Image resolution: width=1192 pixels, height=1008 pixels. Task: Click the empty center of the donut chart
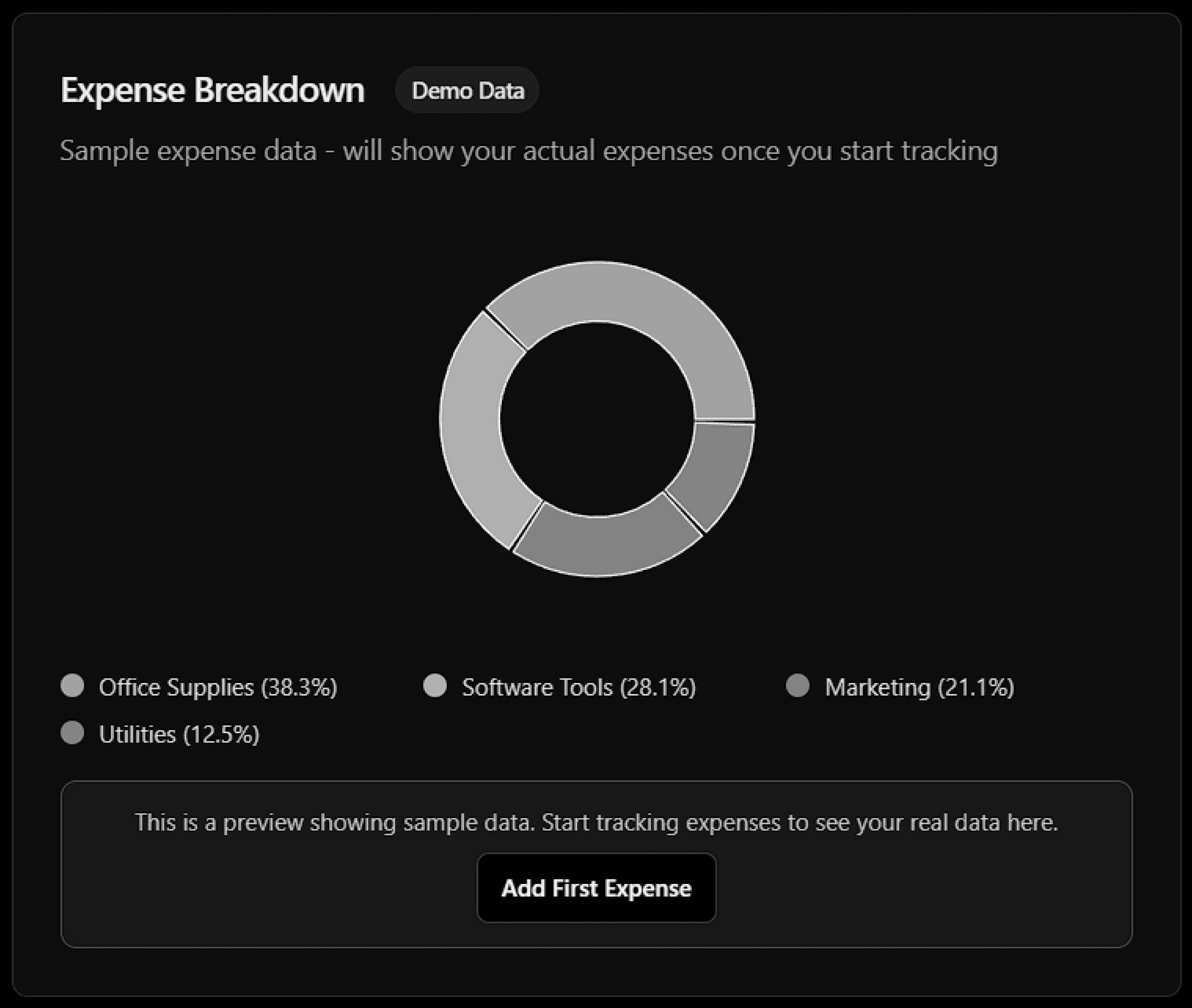(x=597, y=419)
